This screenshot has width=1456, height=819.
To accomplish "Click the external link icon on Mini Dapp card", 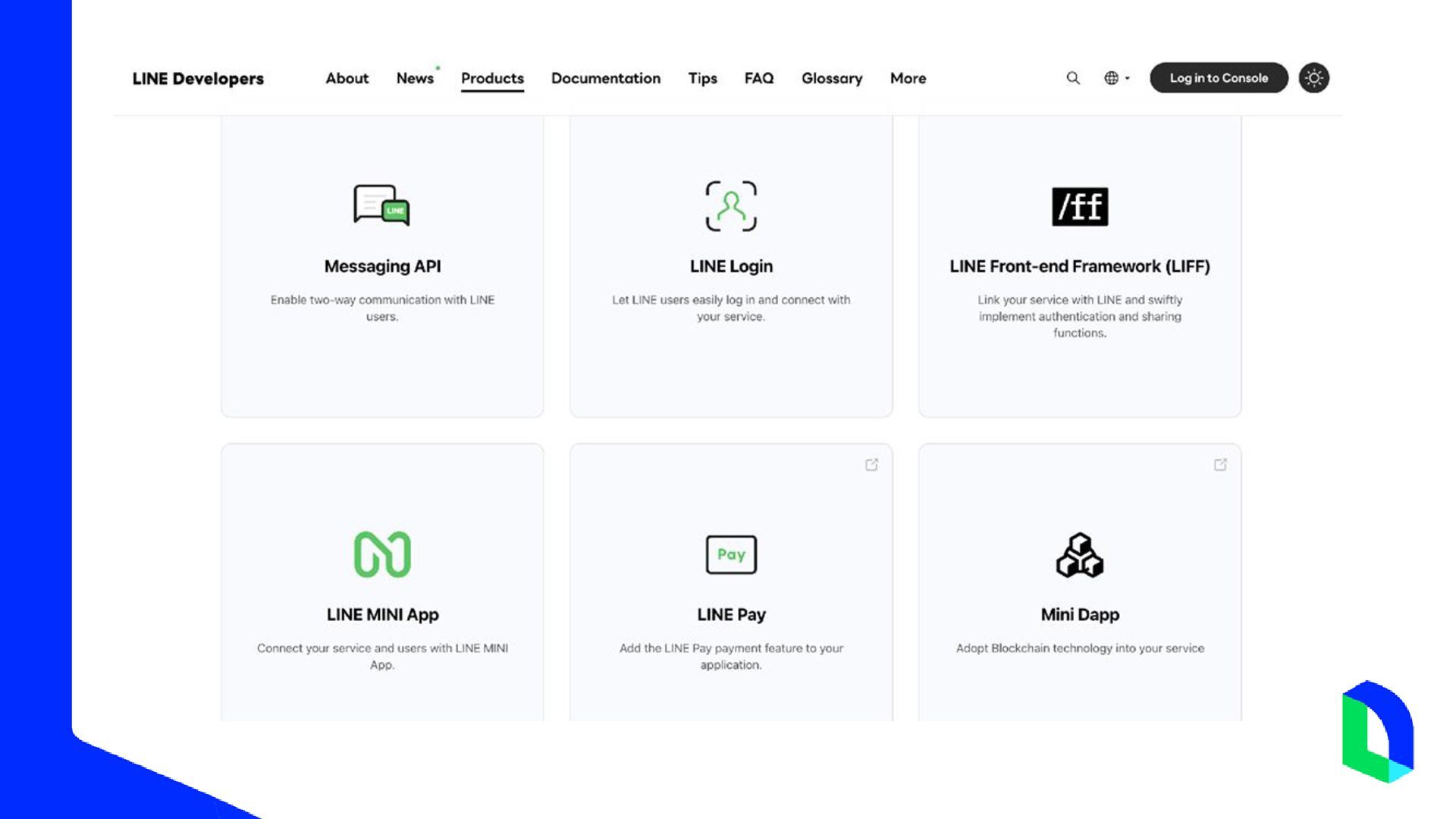I will (1220, 465).
